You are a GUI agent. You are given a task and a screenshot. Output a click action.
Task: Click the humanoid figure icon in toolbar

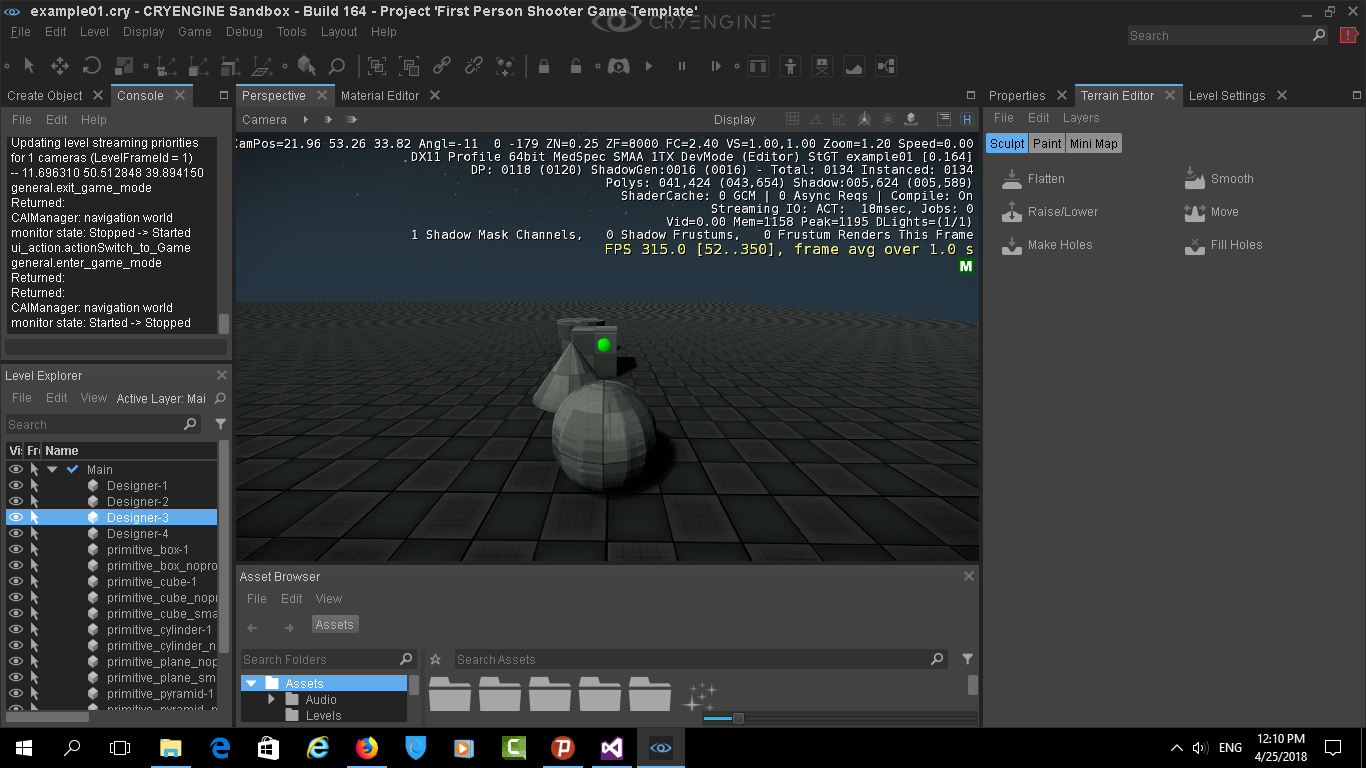[790, 66]
